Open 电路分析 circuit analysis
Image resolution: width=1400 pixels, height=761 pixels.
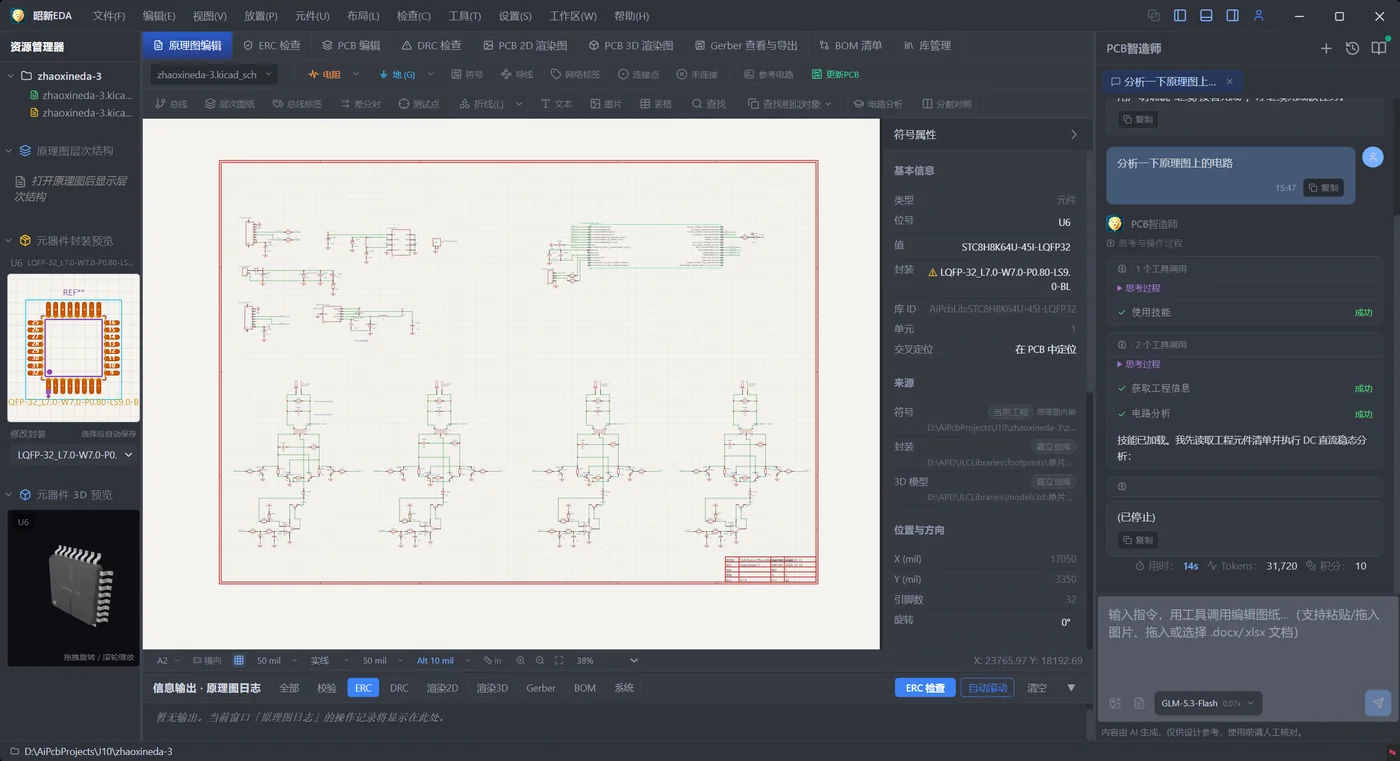tap(877, 104)
